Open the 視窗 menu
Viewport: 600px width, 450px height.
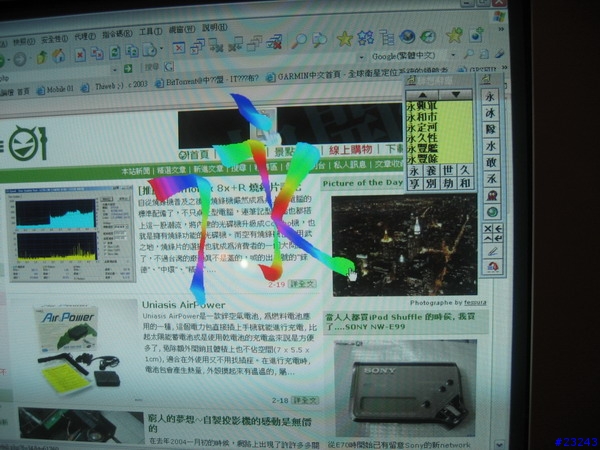pos(182,29)
